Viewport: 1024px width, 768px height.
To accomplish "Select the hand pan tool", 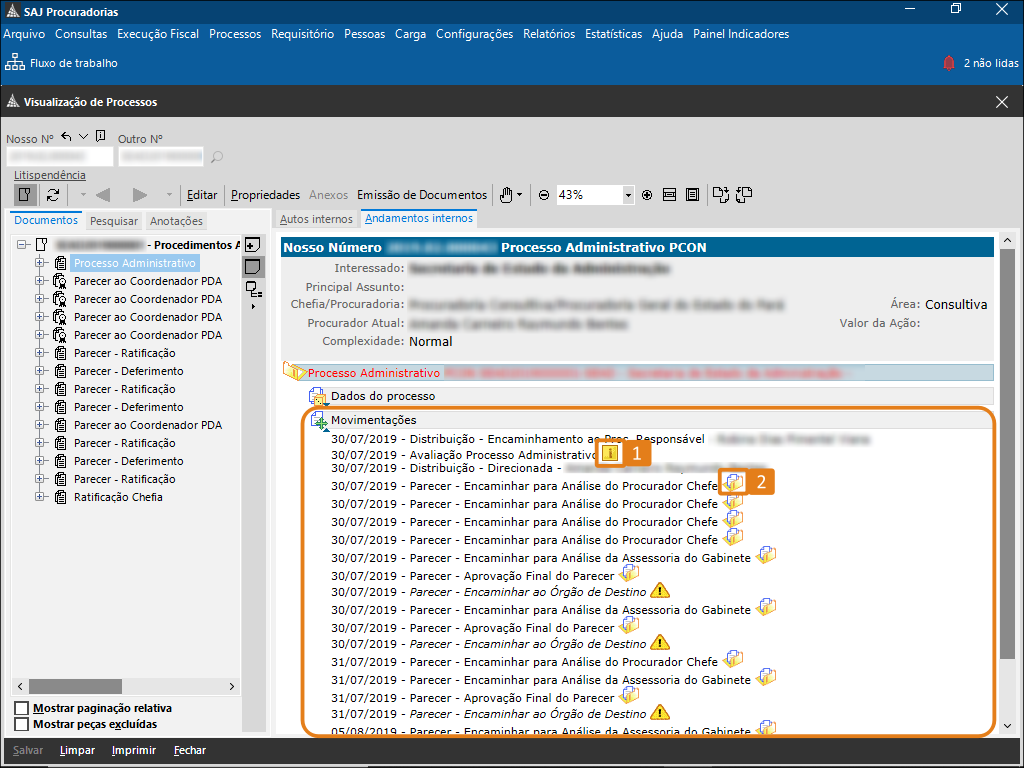I will click(506, 195).
